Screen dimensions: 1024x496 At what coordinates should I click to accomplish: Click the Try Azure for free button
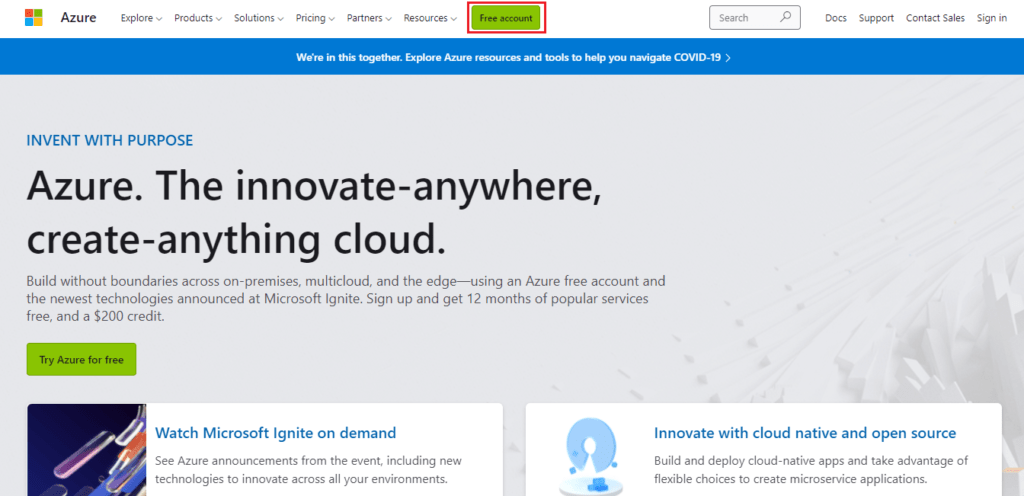point(81,360)
